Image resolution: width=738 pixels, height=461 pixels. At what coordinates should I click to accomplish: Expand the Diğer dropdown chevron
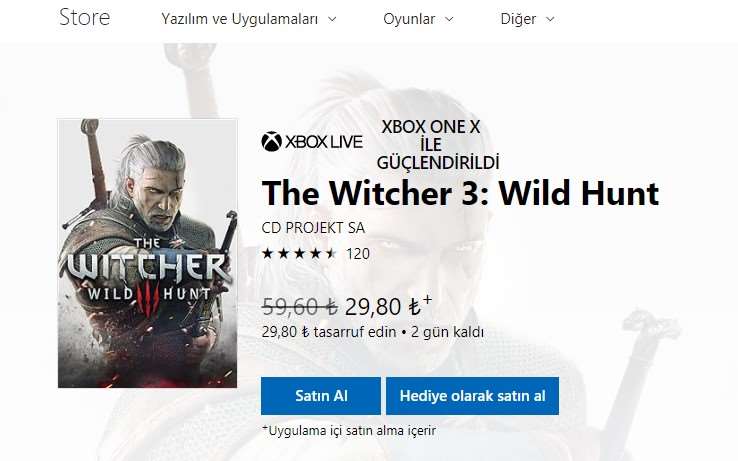tap(550, 19)
